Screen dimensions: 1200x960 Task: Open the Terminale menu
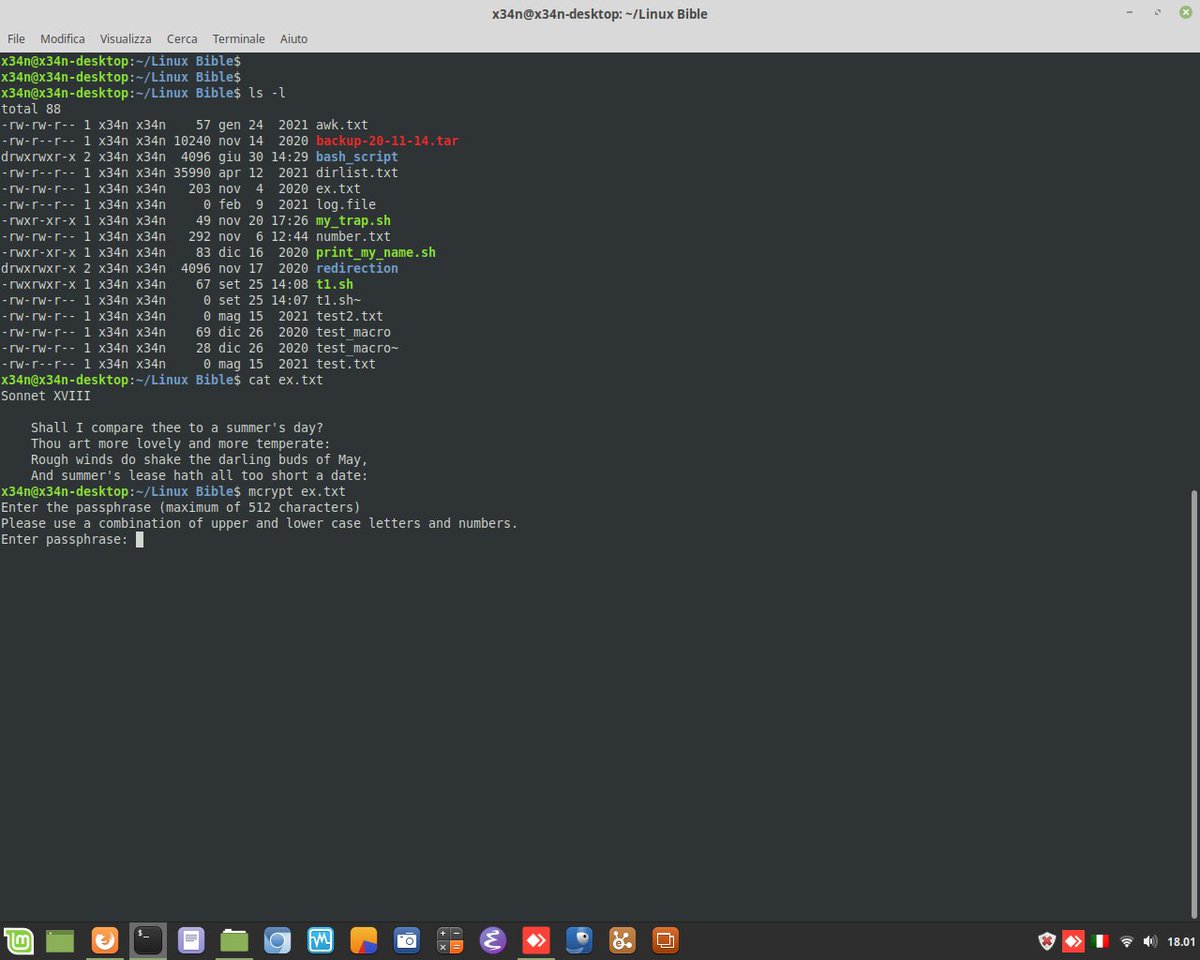238,39
